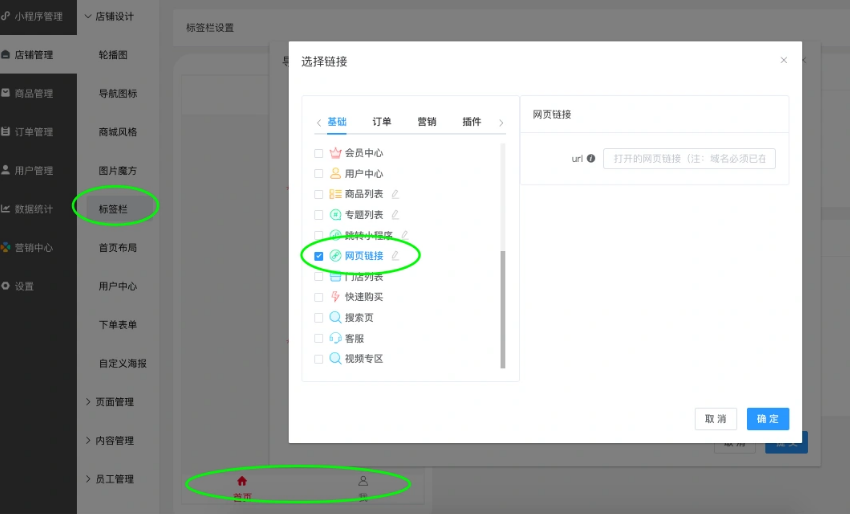850x514 pixels.
Task: Click the 设置 gear icon in sidebar
Action: tap(5, 286)
